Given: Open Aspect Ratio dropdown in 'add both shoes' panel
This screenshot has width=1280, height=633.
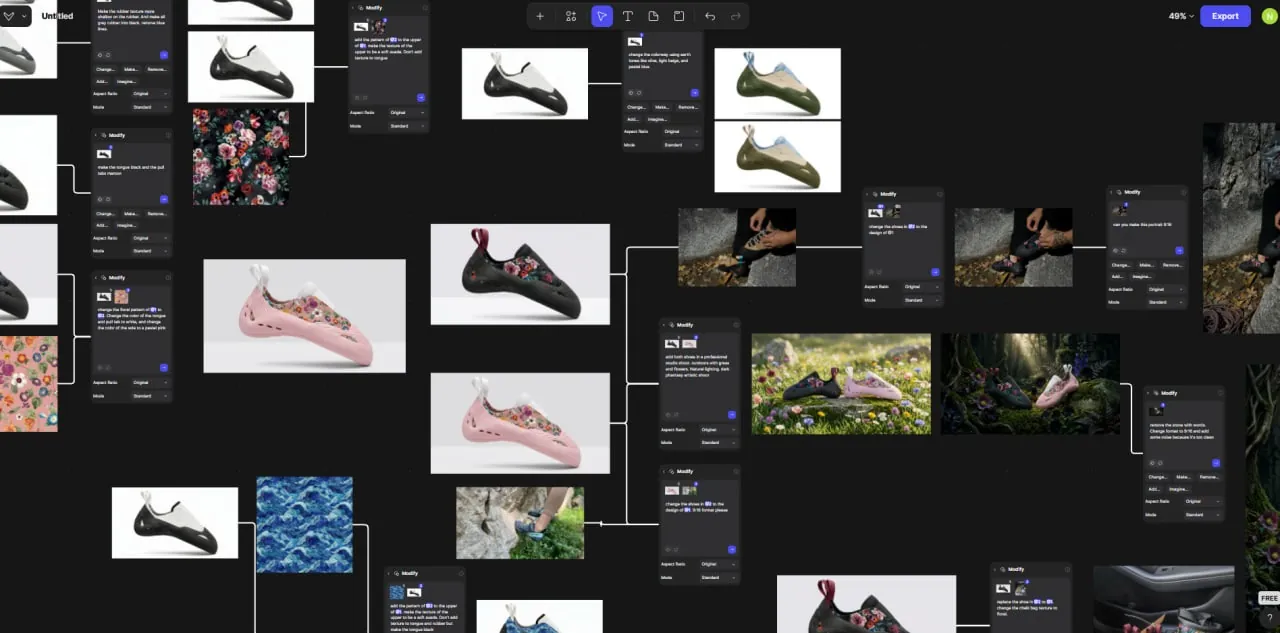Looking at the screenshot, I should pyautogui.click(x=718, y=429).
